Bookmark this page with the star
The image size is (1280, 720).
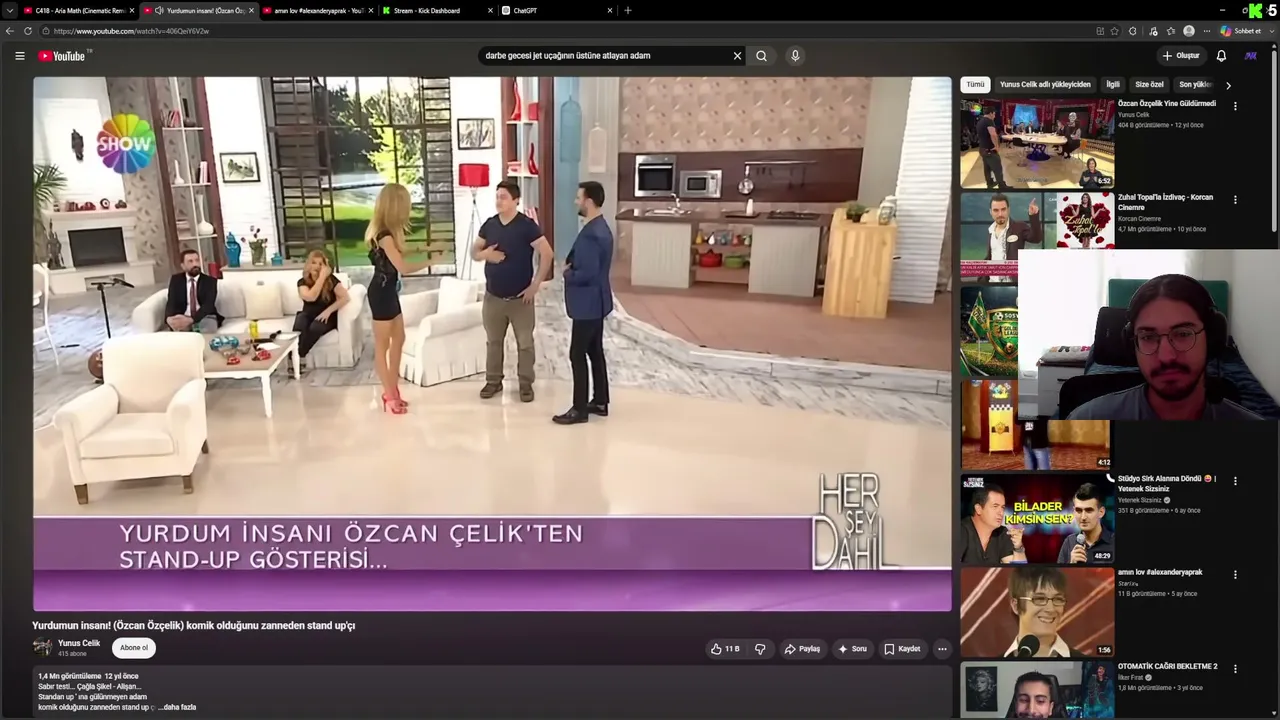(1115, 31)
